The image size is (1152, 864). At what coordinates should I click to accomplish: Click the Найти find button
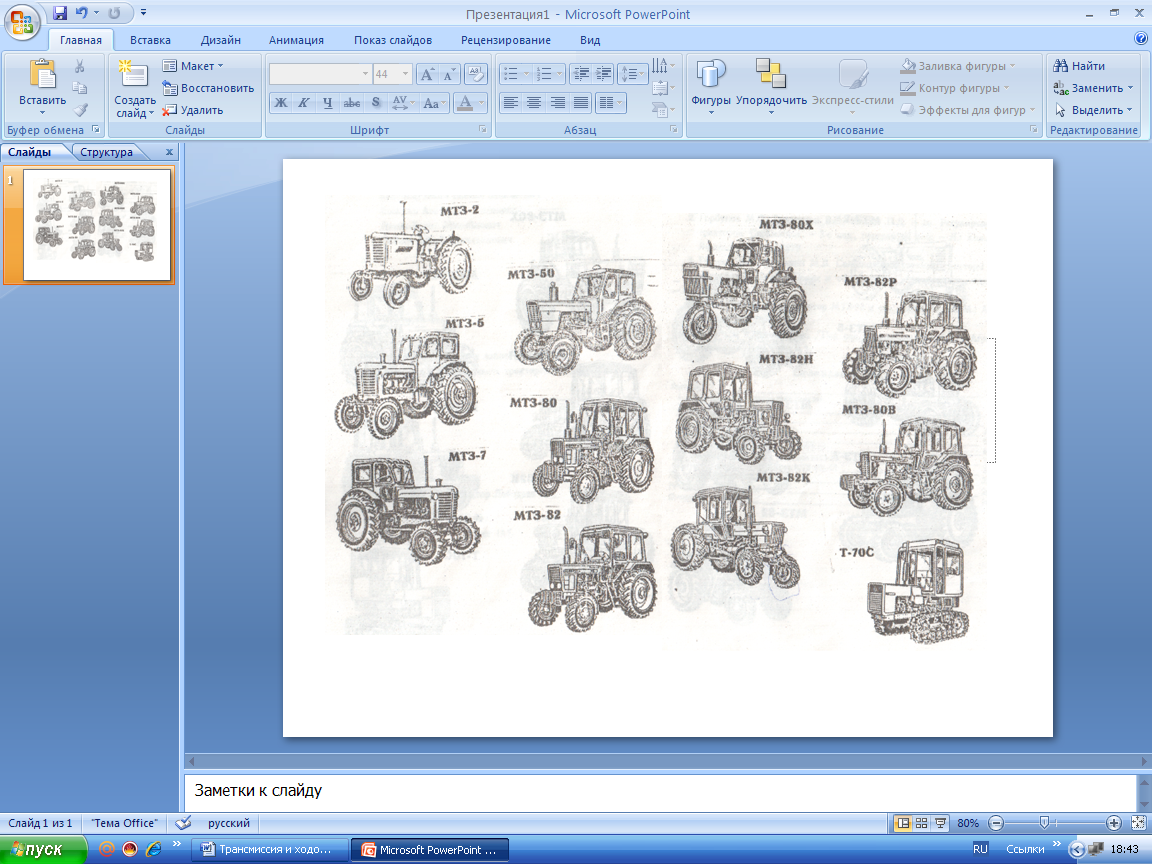pos(1079,66)
